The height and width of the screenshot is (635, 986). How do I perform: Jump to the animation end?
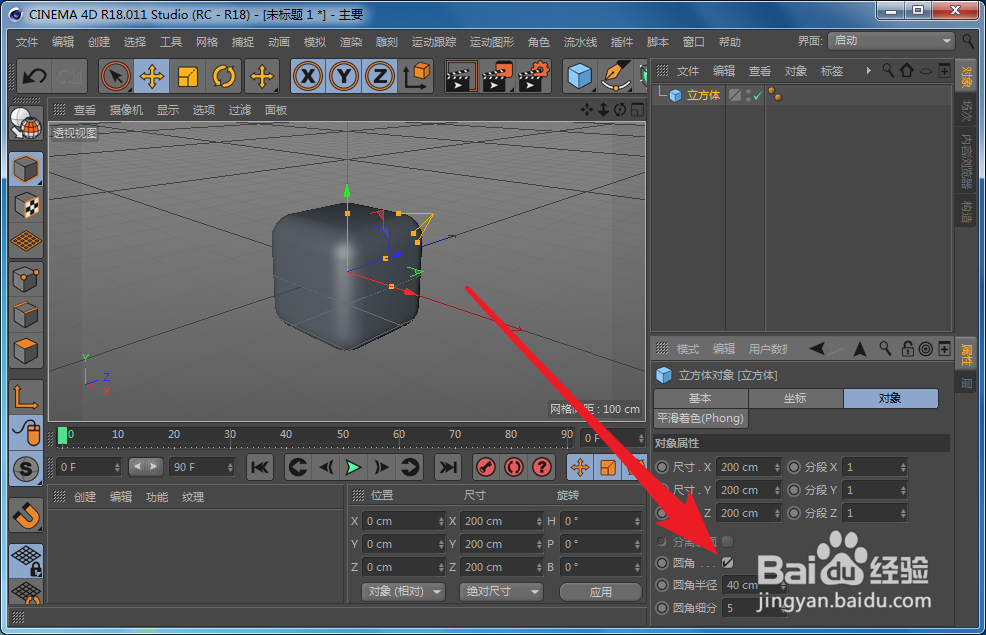coord(448,467)
